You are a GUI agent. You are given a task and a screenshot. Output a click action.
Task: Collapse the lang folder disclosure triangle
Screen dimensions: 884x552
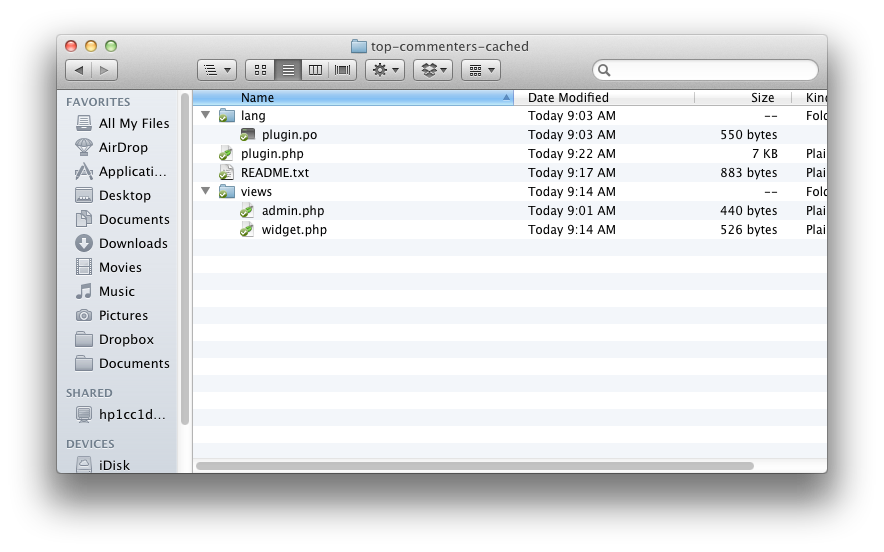click(206, 115)
